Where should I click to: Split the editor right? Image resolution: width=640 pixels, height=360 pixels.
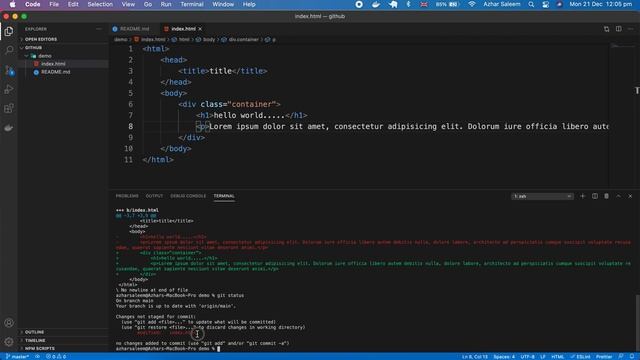pos(619,29)
